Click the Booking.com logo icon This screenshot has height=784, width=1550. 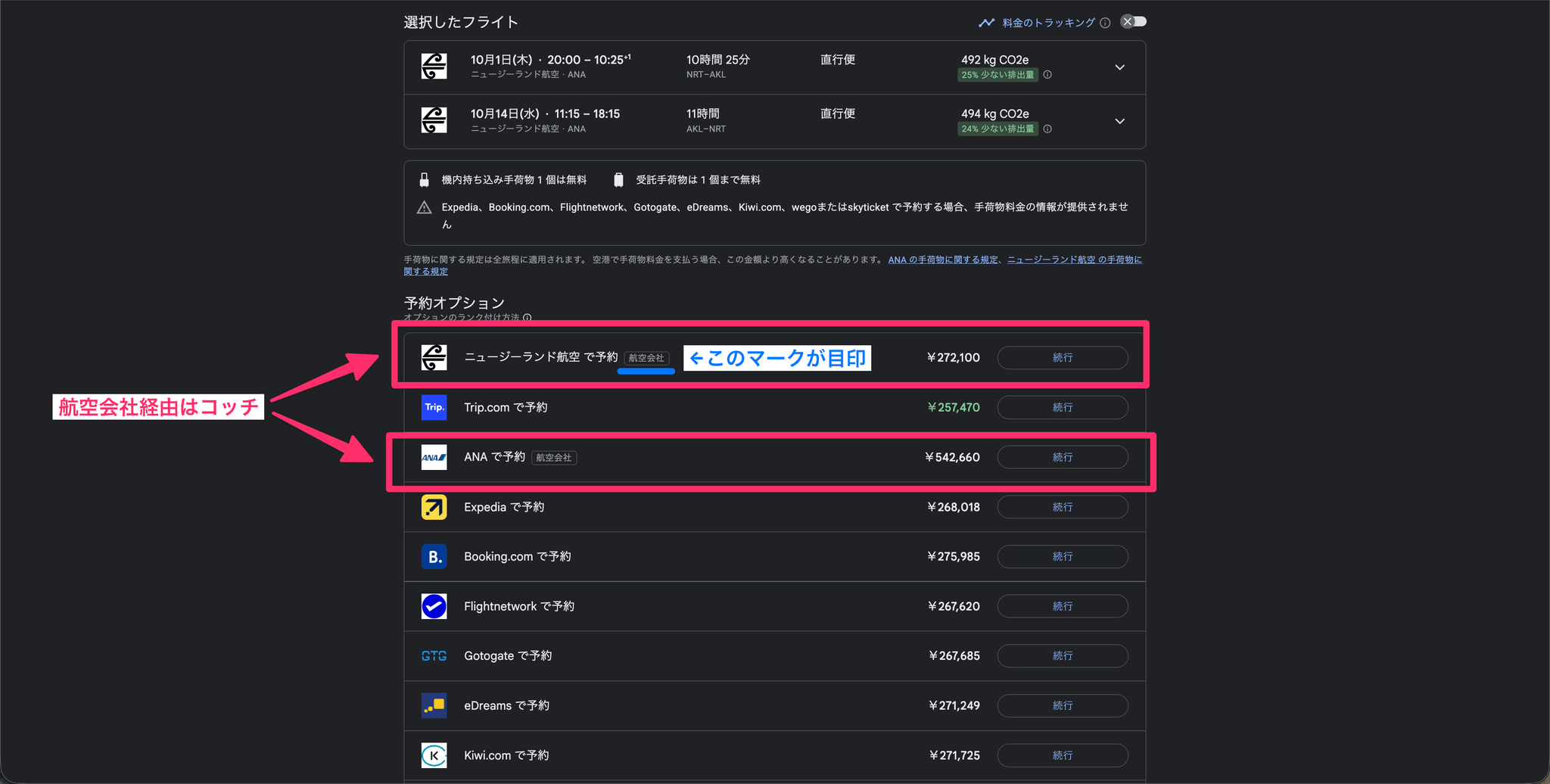pyautogui.click(x=434, y=556)
